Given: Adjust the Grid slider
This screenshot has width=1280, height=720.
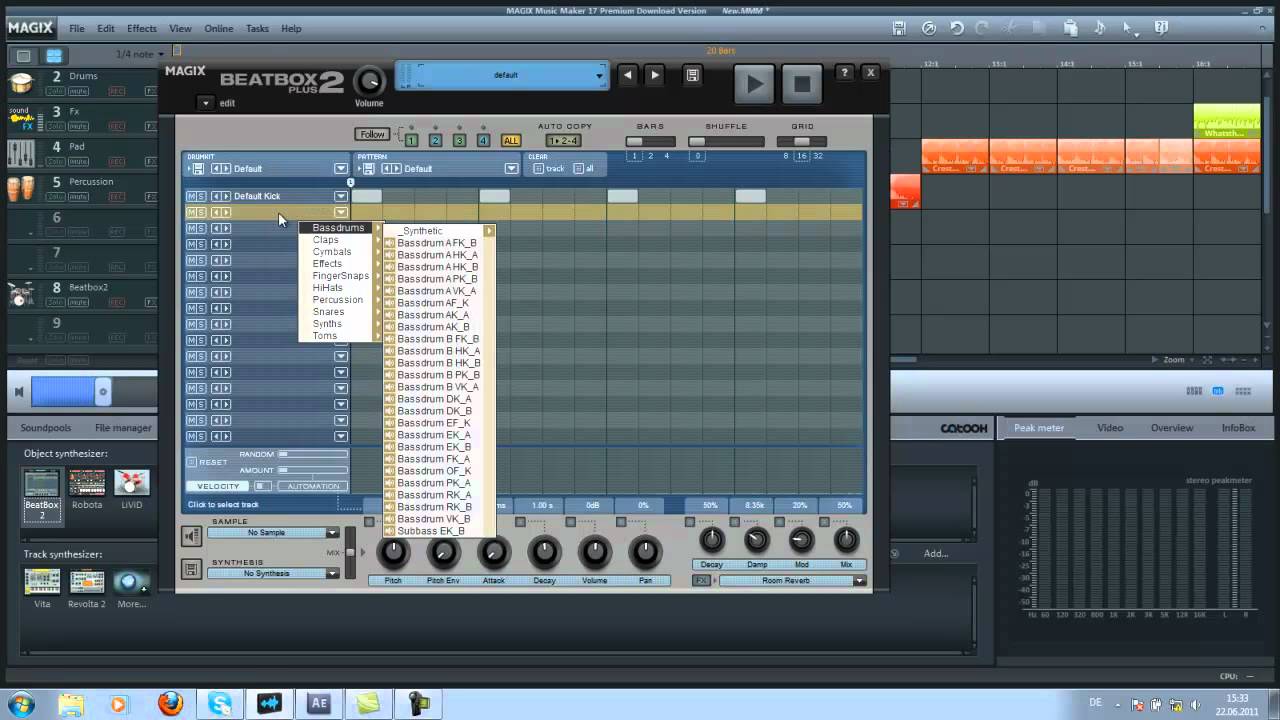Looking at the screenshot, I should 802,142.
